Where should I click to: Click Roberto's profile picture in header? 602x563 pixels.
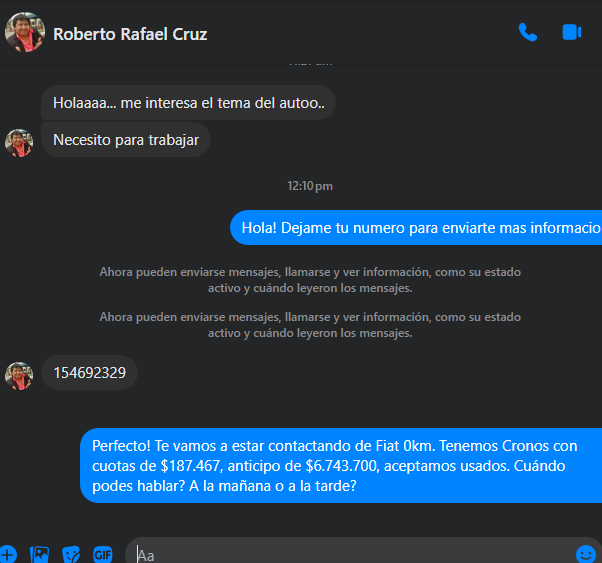pyautogui.click(x=24, y=33)
